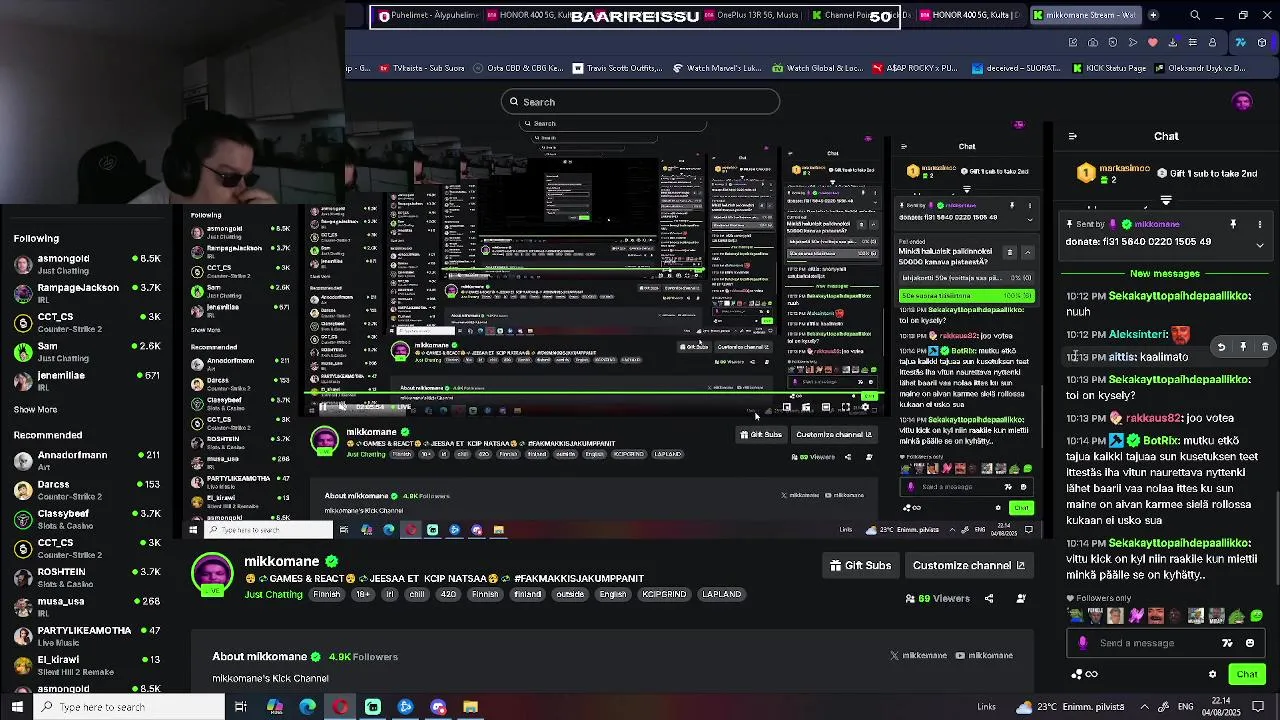Select the LAPLAND stream tag
Screen dimensions: 1280x720
click(722, 594)
